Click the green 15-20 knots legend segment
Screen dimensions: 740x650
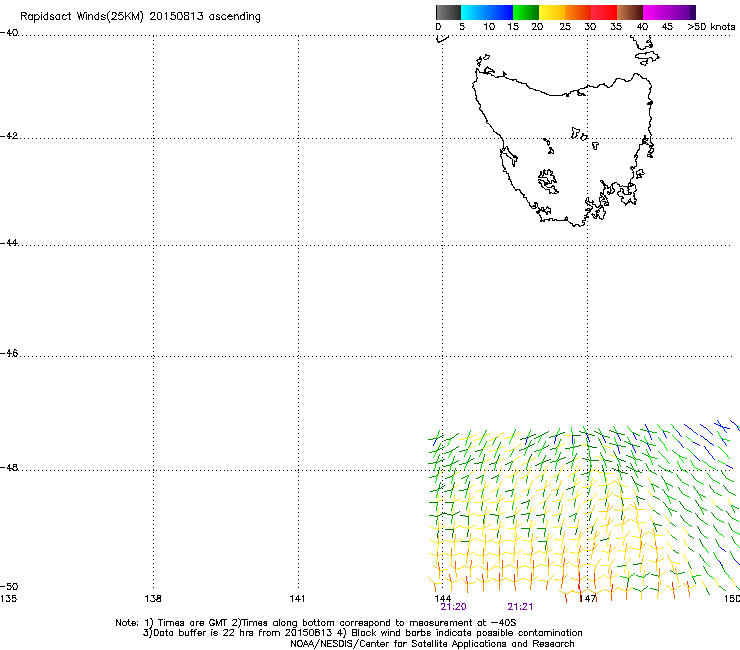tap(526, 12)
